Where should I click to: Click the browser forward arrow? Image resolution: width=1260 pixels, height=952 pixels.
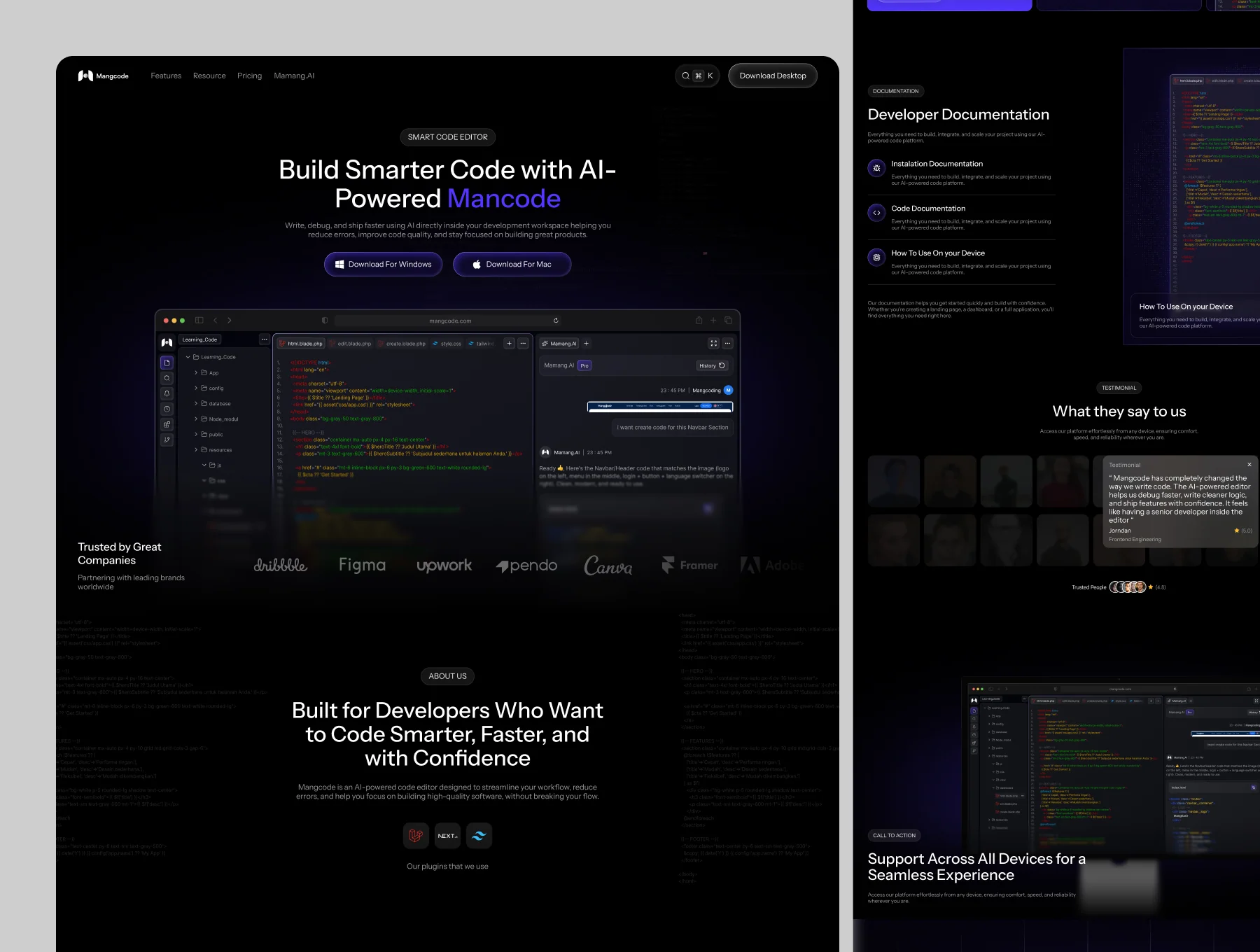tap(230, 320)
